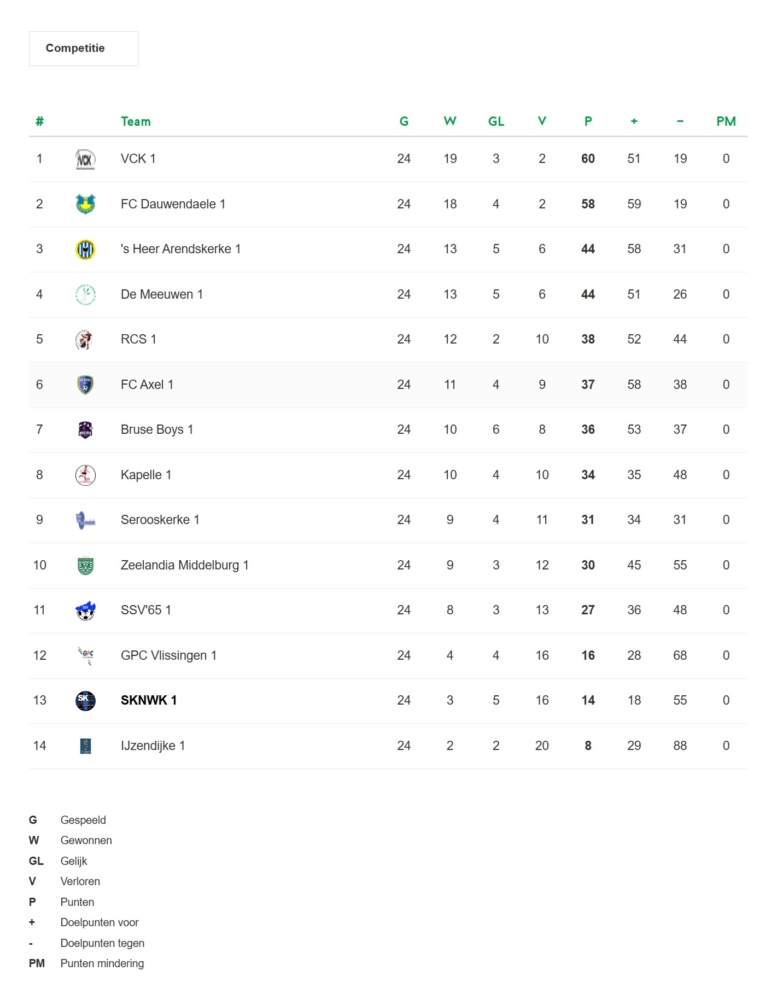This screenshot has width=777, height=994.
Task: Click the Bruse Boys 1 club logo
Action: point(86,430)
